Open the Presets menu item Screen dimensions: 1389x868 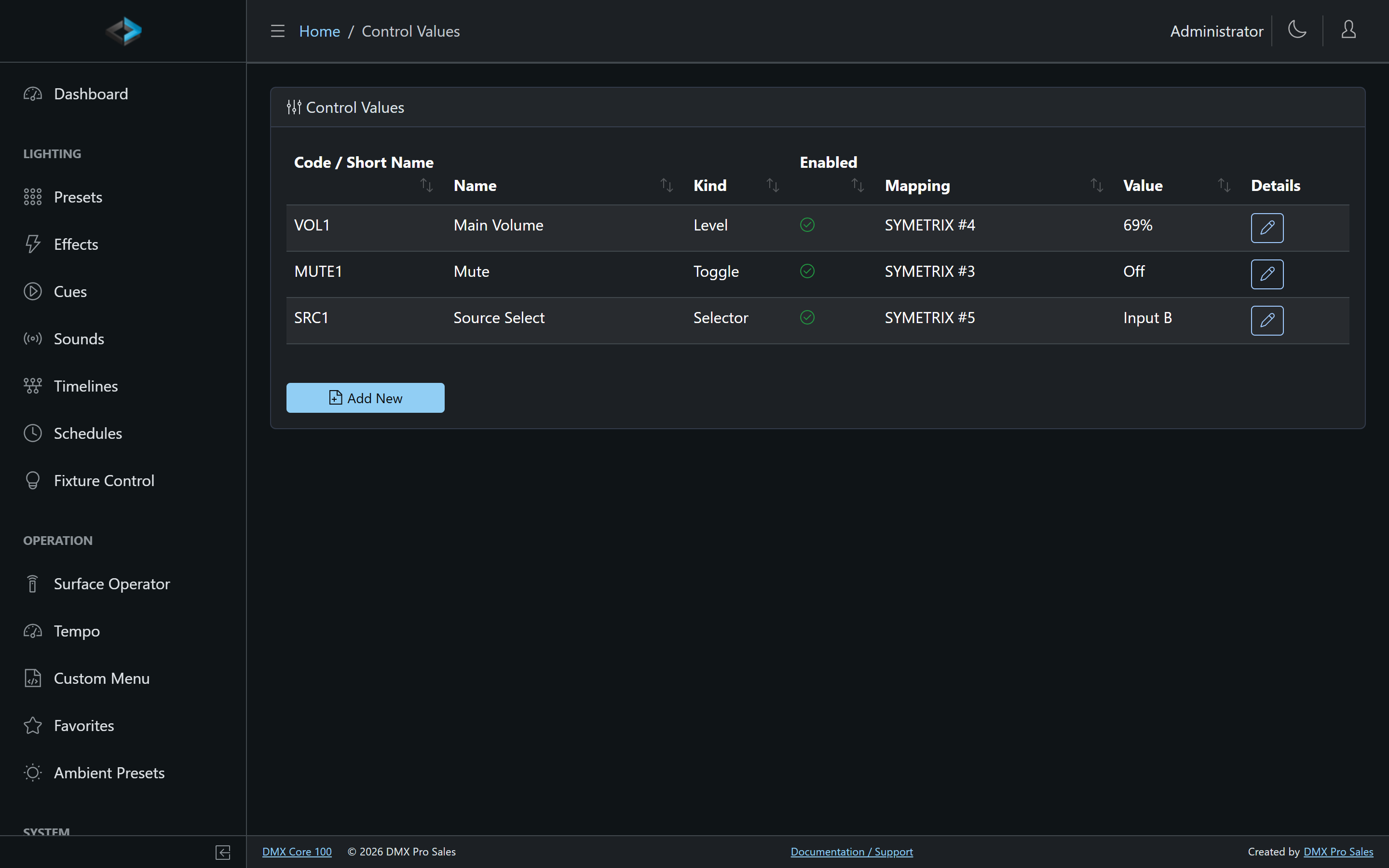pyautogui.click(x=78, y=198)
